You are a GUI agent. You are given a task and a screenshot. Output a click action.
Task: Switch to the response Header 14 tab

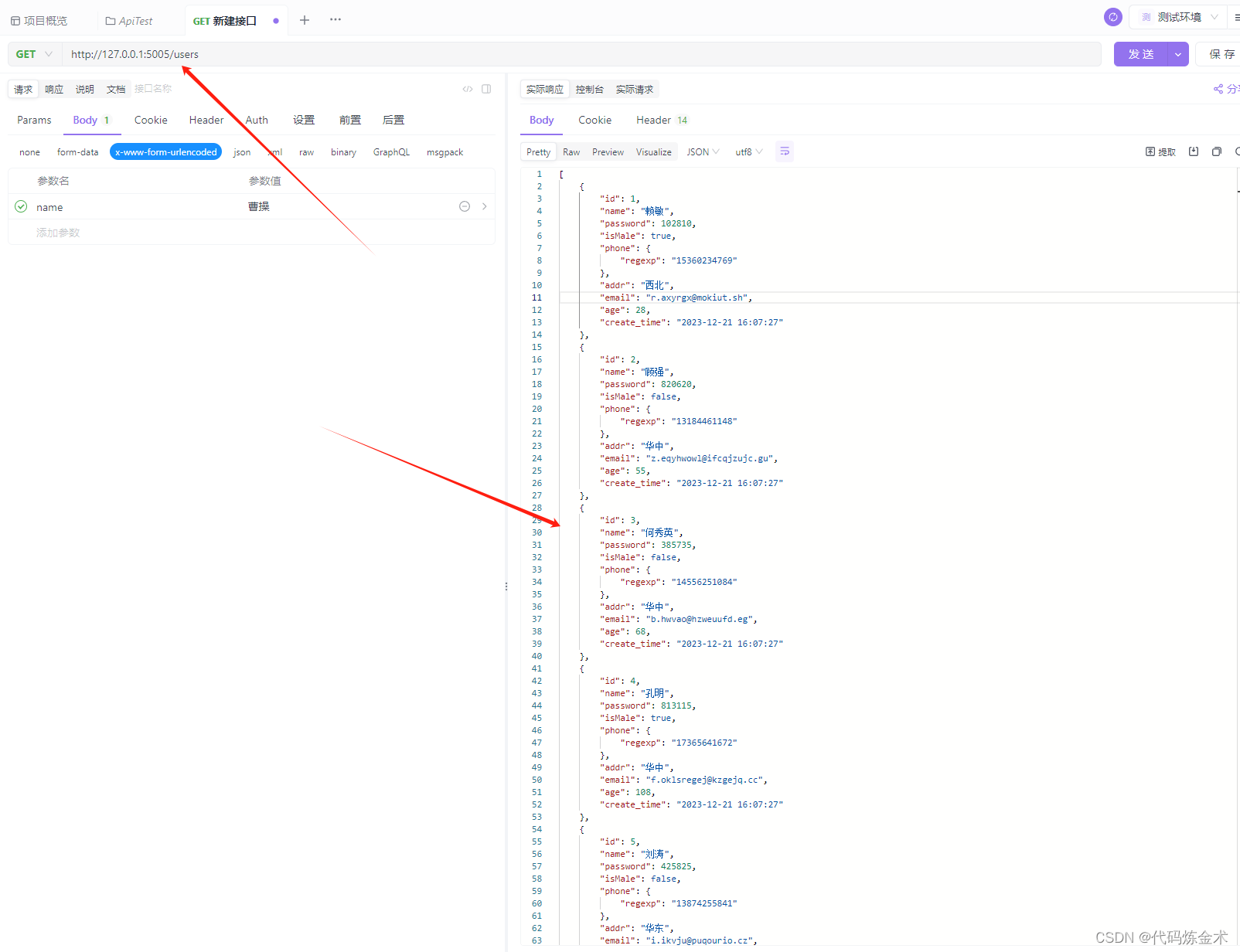tap(662, 120)
